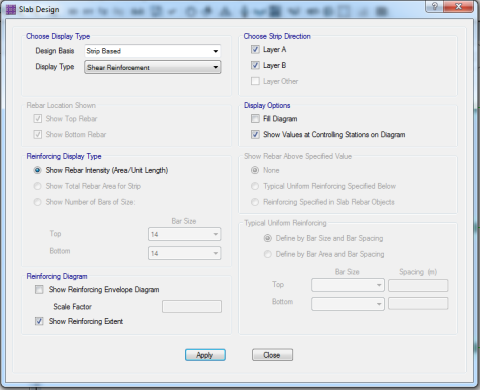This screenshot has height=390, width=480.
Task: Toggle the Layer B checkbox
Action: tap(255, 65)
